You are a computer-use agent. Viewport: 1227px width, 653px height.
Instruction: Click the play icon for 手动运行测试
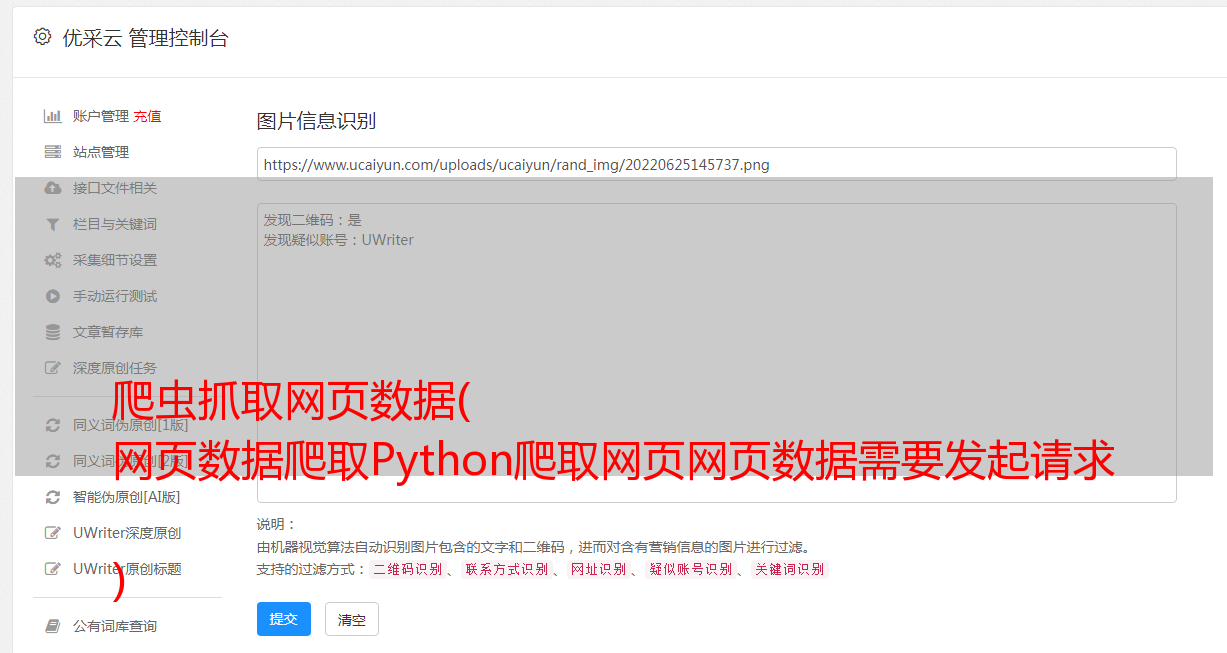pyautogui.click(x=53, y=296)
